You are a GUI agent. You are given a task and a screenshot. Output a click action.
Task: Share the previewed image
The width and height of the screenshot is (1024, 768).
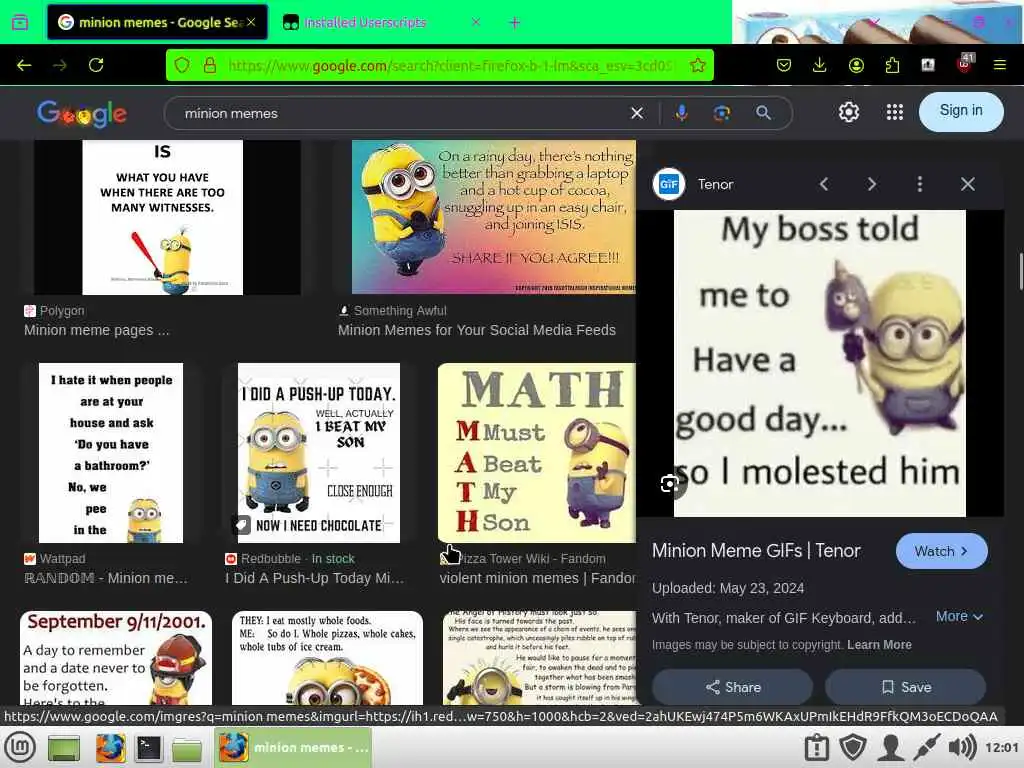coord(733,687)
